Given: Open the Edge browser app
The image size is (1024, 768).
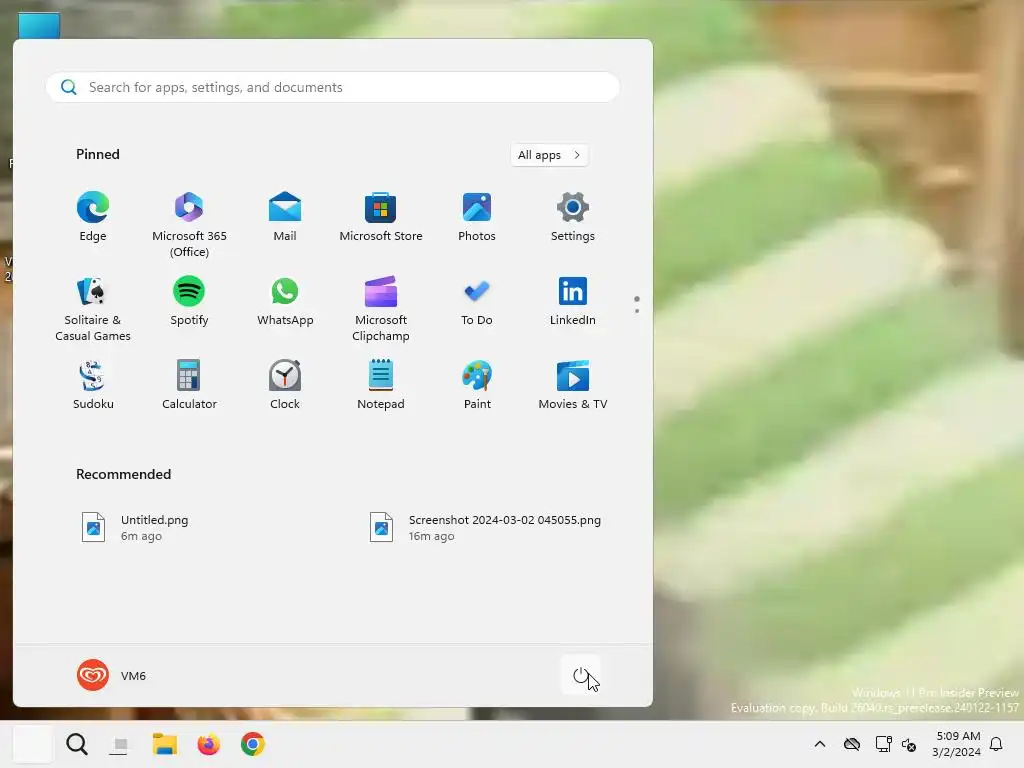Looking at the screenshot, I should point(93,217).
